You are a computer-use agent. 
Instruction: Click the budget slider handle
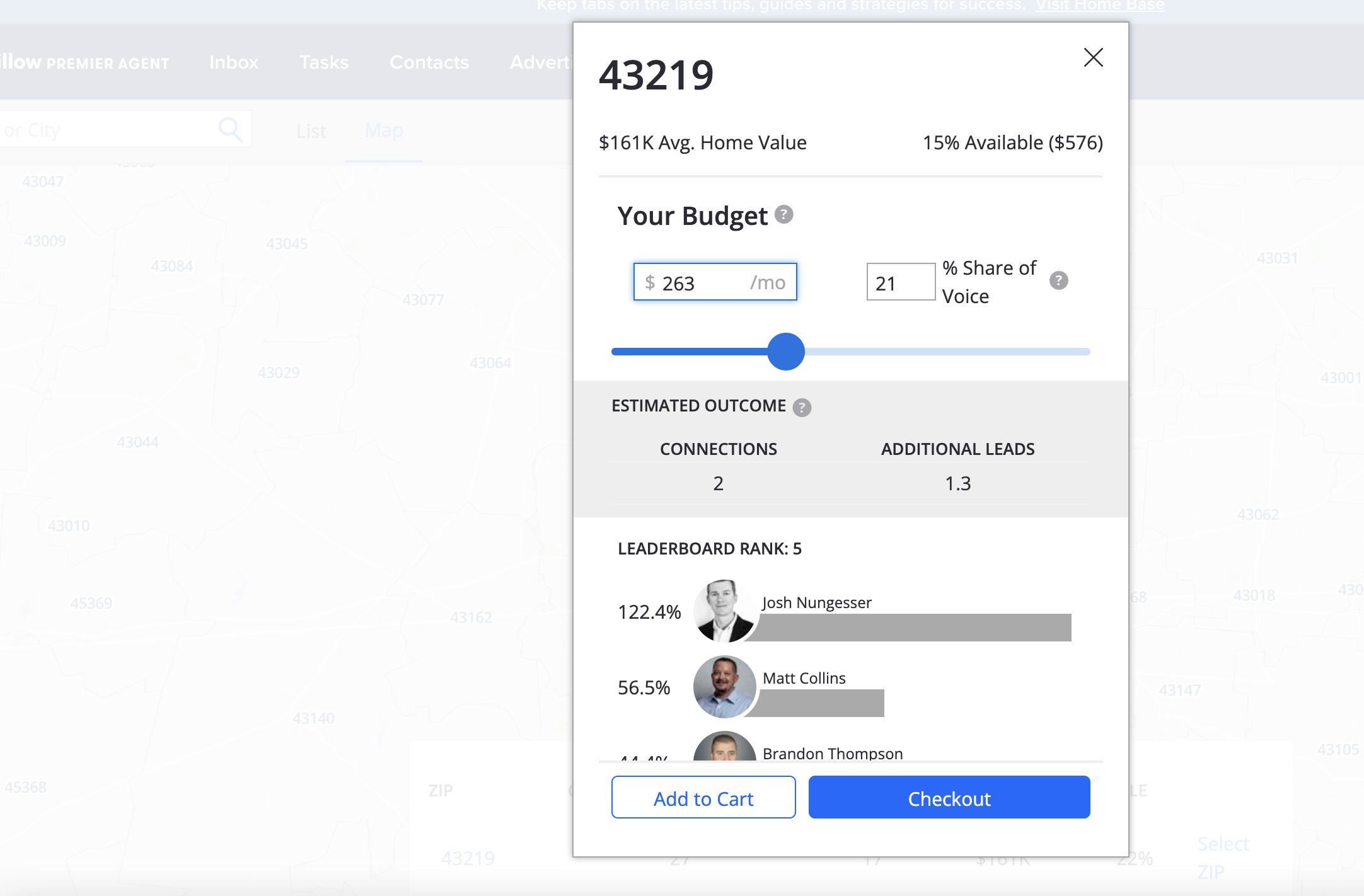pos(785,352)
